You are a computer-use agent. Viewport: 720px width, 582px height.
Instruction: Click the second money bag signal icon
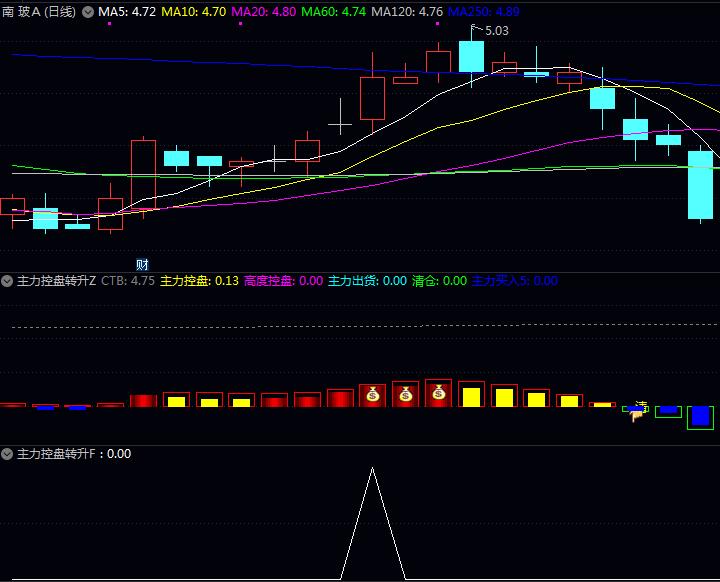point(405,394)
